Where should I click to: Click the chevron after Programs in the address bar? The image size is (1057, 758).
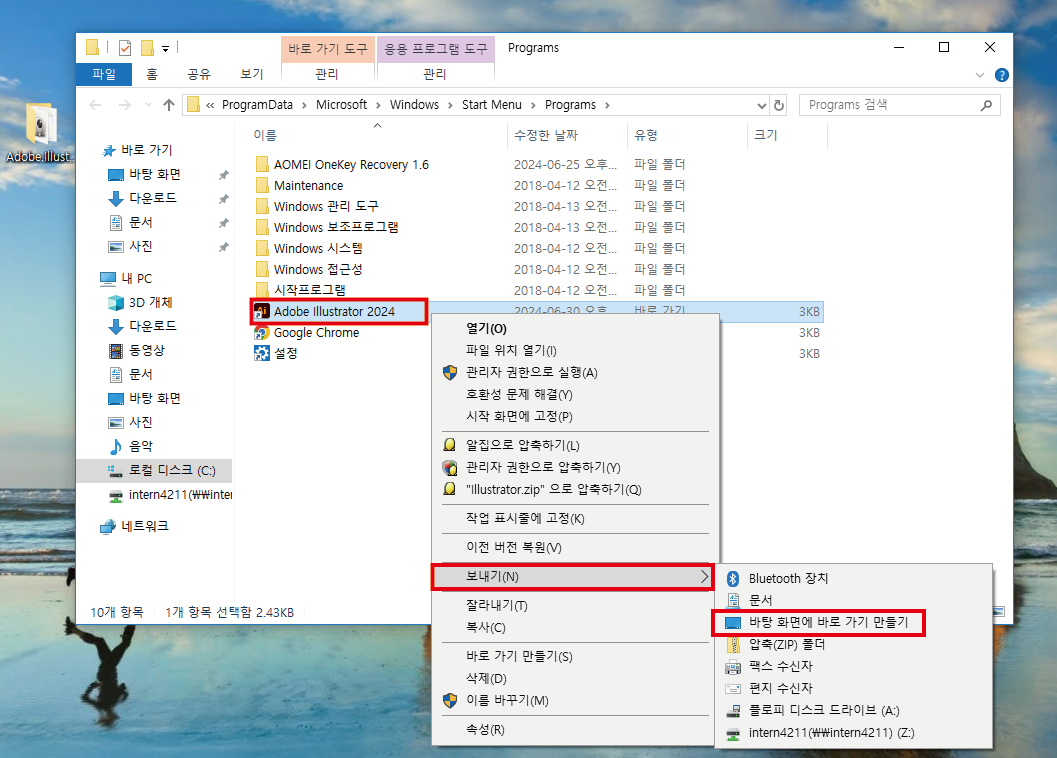(x=607, y=105)
